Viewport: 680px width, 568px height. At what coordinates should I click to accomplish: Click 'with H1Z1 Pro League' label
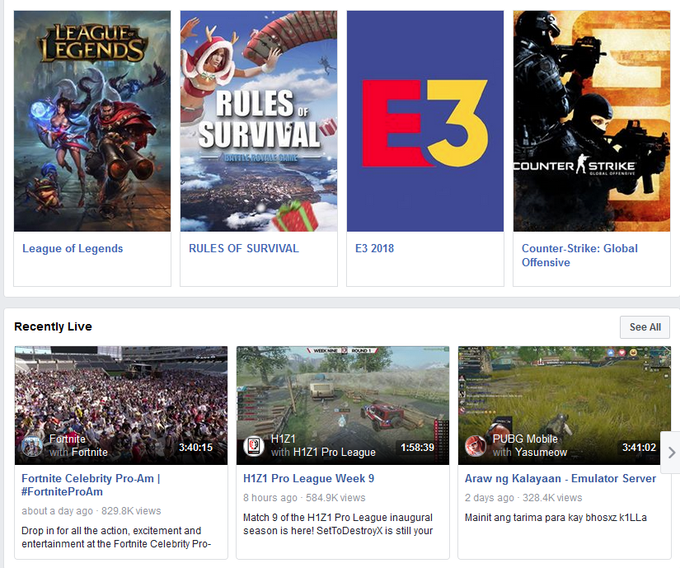coord(324,452)
